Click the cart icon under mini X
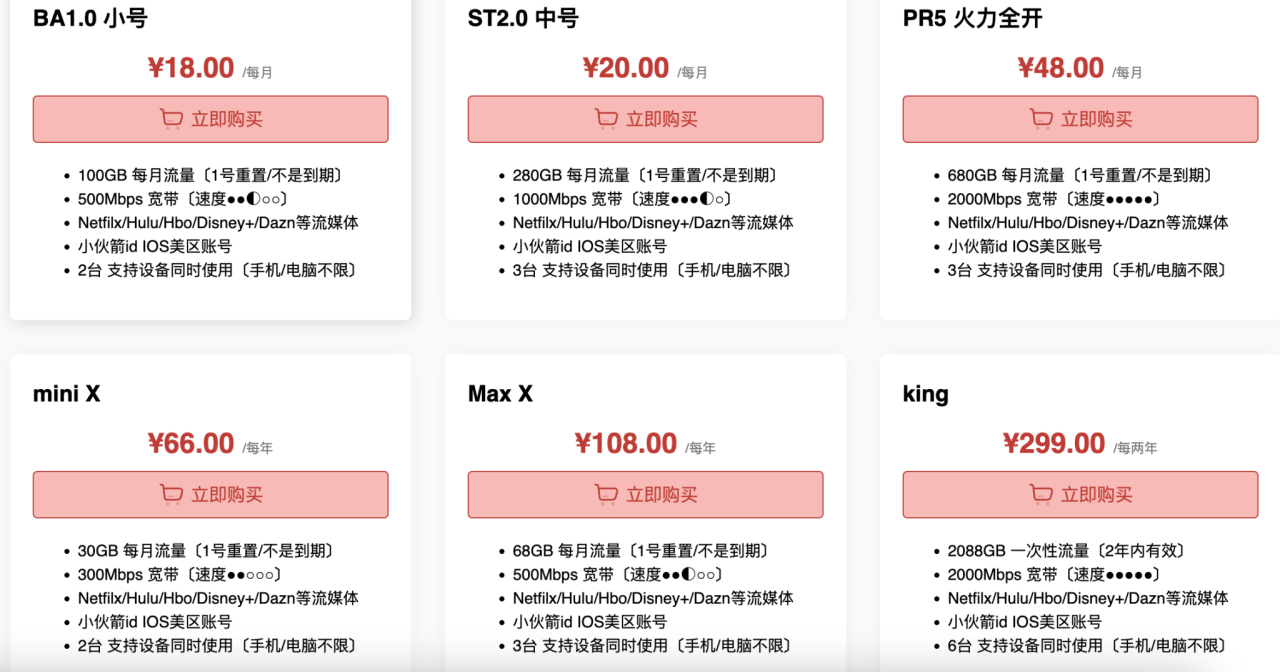Screen dimensions: 1280x672 tap(171, 494)
